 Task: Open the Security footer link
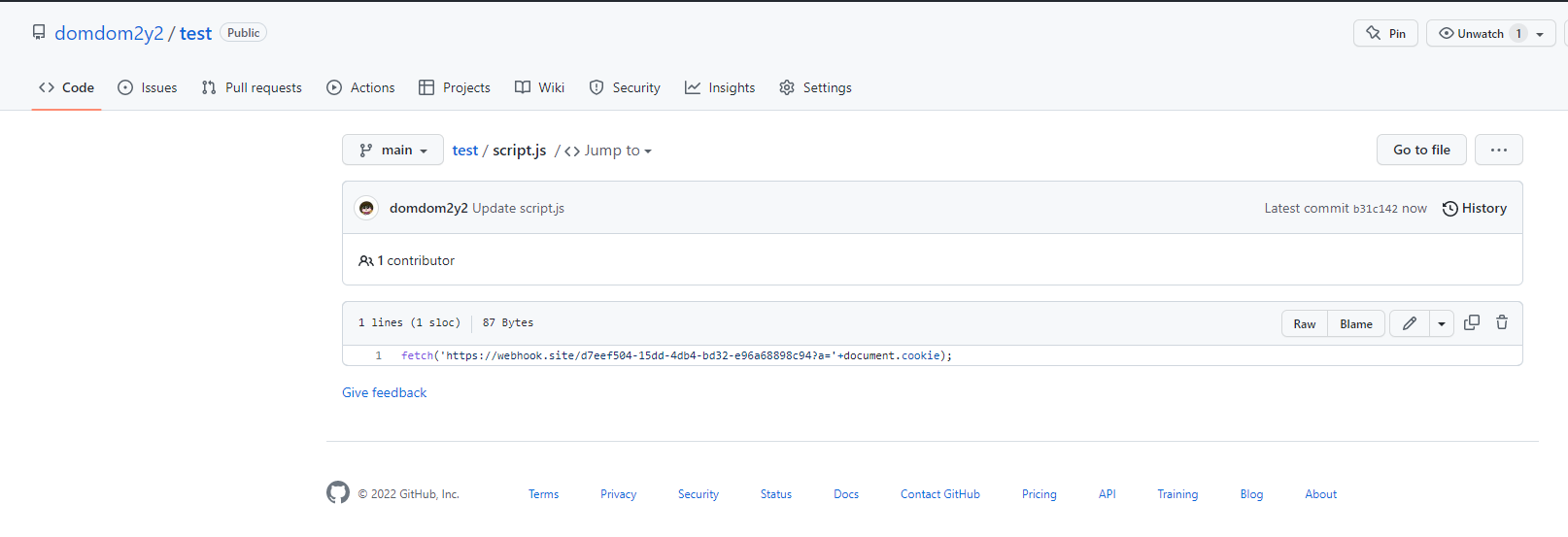click(699, 494)
